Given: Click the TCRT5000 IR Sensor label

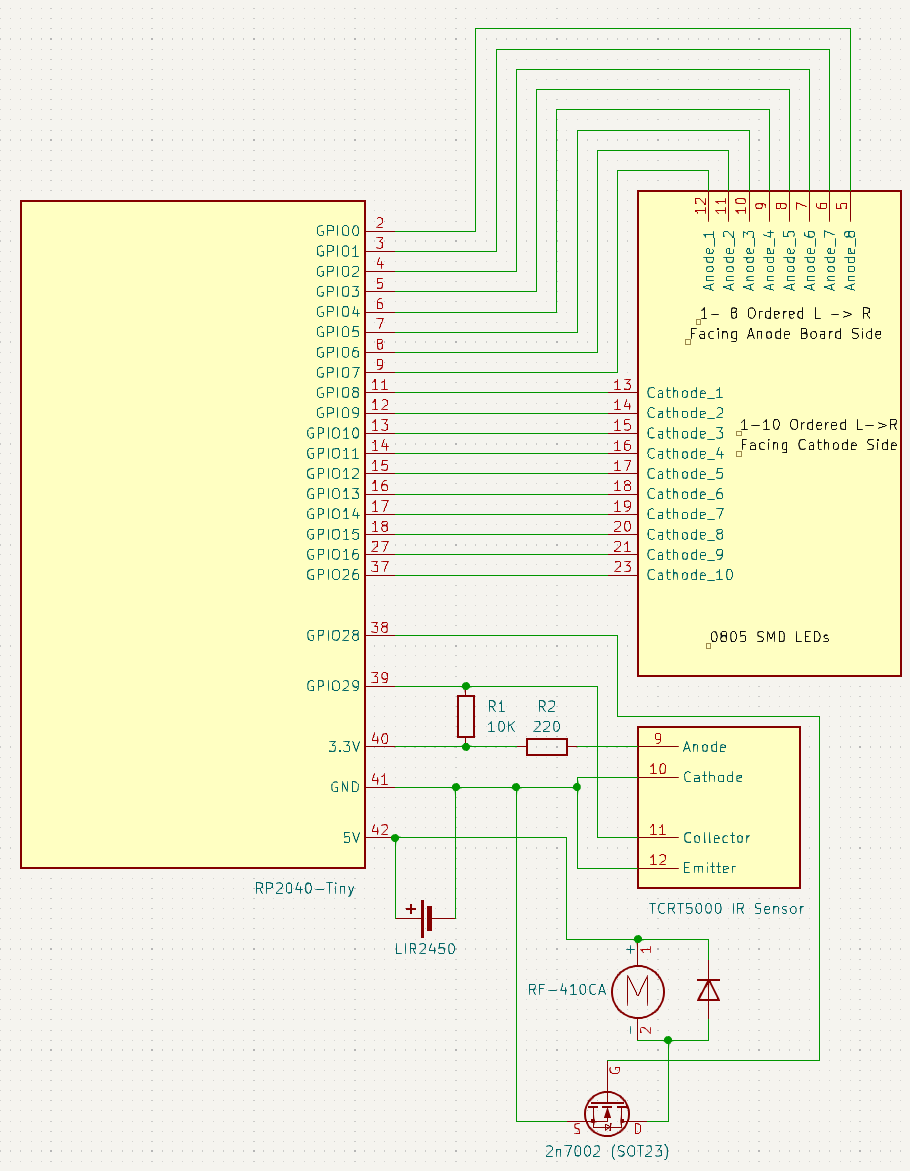Looking at the screenshot, I should pos(726,909).
